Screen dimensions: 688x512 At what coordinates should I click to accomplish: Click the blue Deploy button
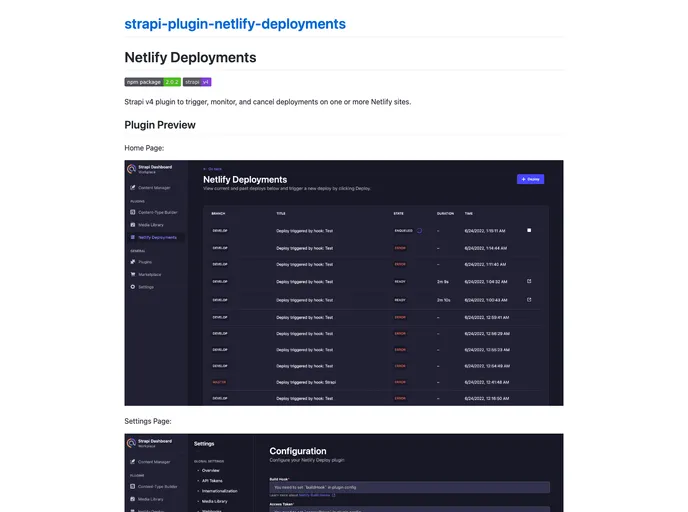point(530,179)
